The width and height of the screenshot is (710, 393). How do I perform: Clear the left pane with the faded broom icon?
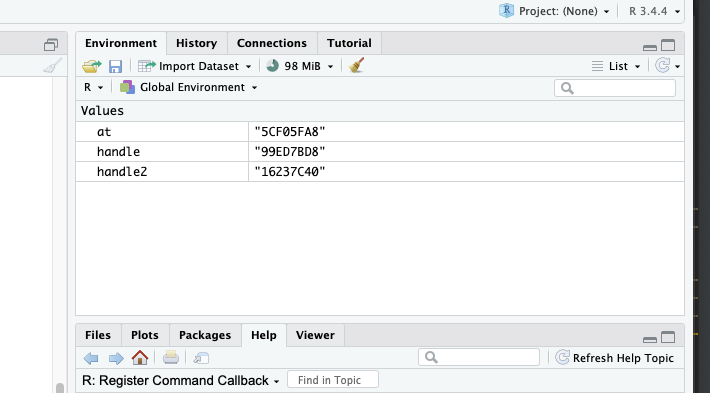(x=53, y=66)
